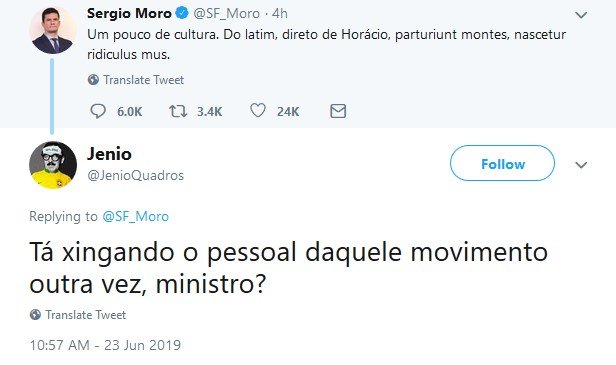Click globe icon beside first Translate Tweet
The height and width of the screenshot is (365, 616).
coord(93,80)
